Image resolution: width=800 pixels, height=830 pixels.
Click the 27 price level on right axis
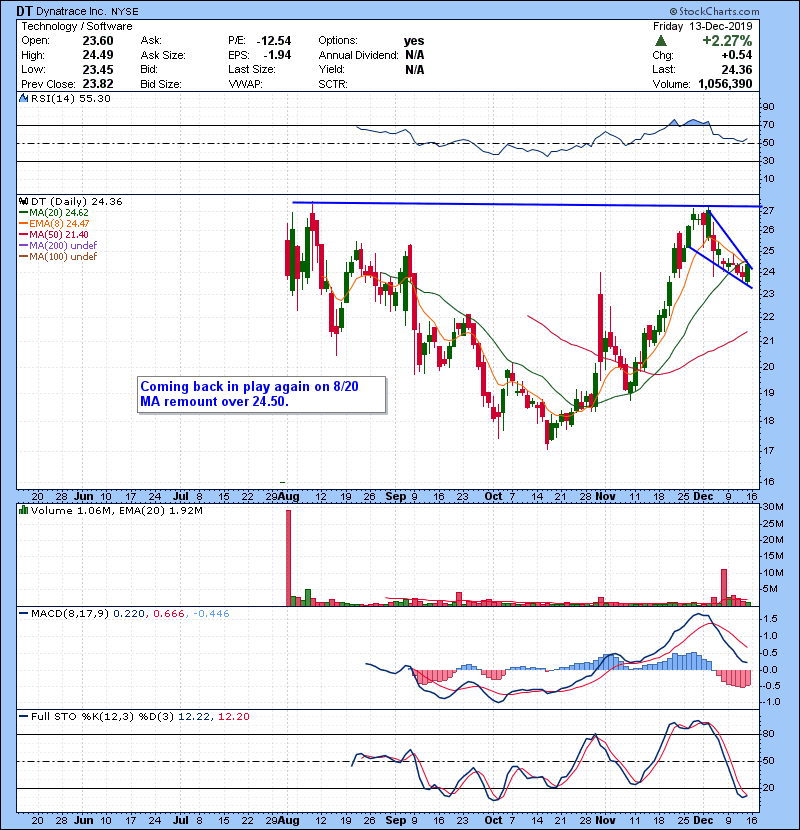point(768,211)
